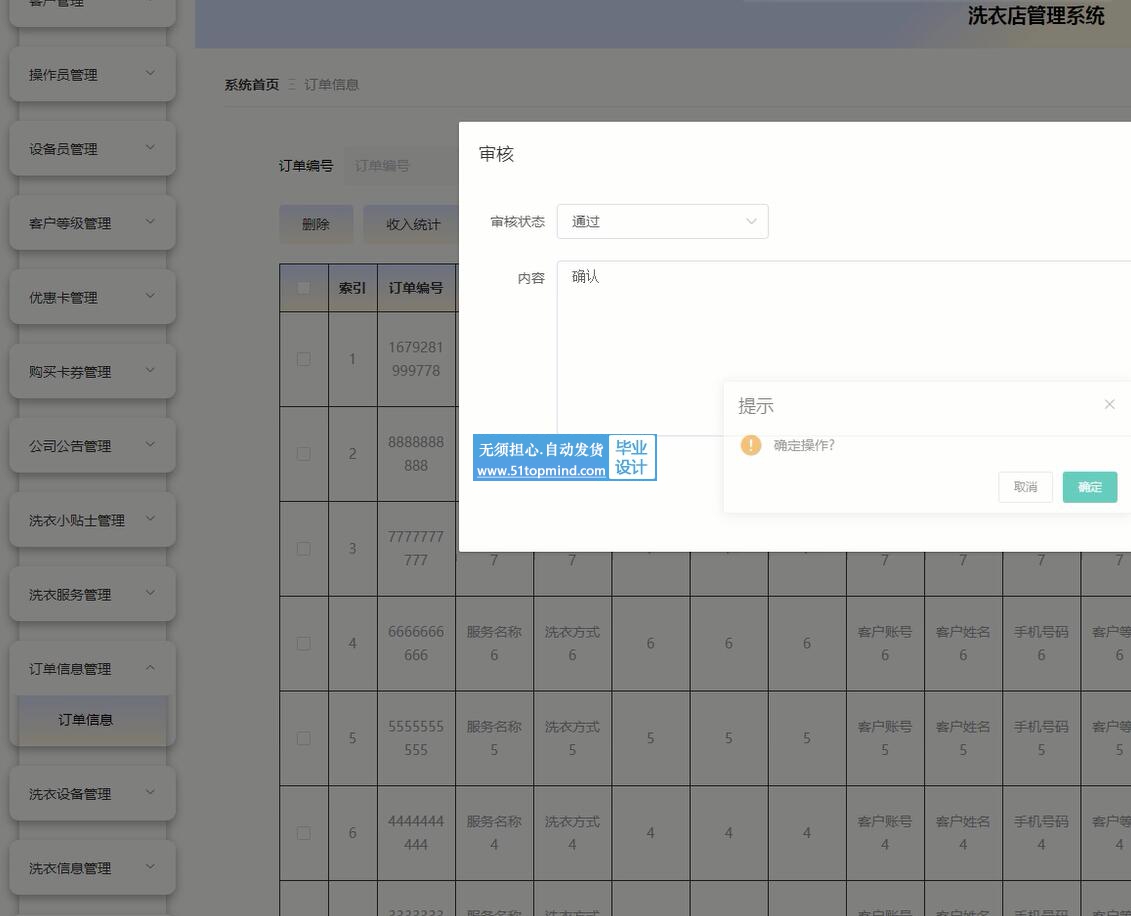Screen dimensions: 1131x916
Task: Check the checkbox for row index 1
Action: [304, 359]
